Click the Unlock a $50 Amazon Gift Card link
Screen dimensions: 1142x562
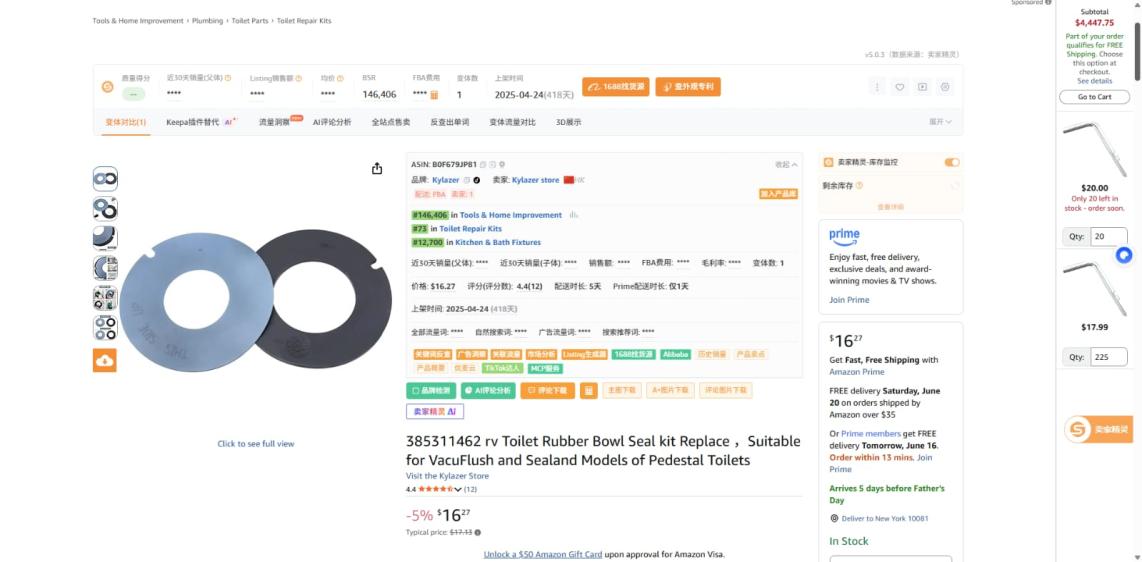(543, 555)
